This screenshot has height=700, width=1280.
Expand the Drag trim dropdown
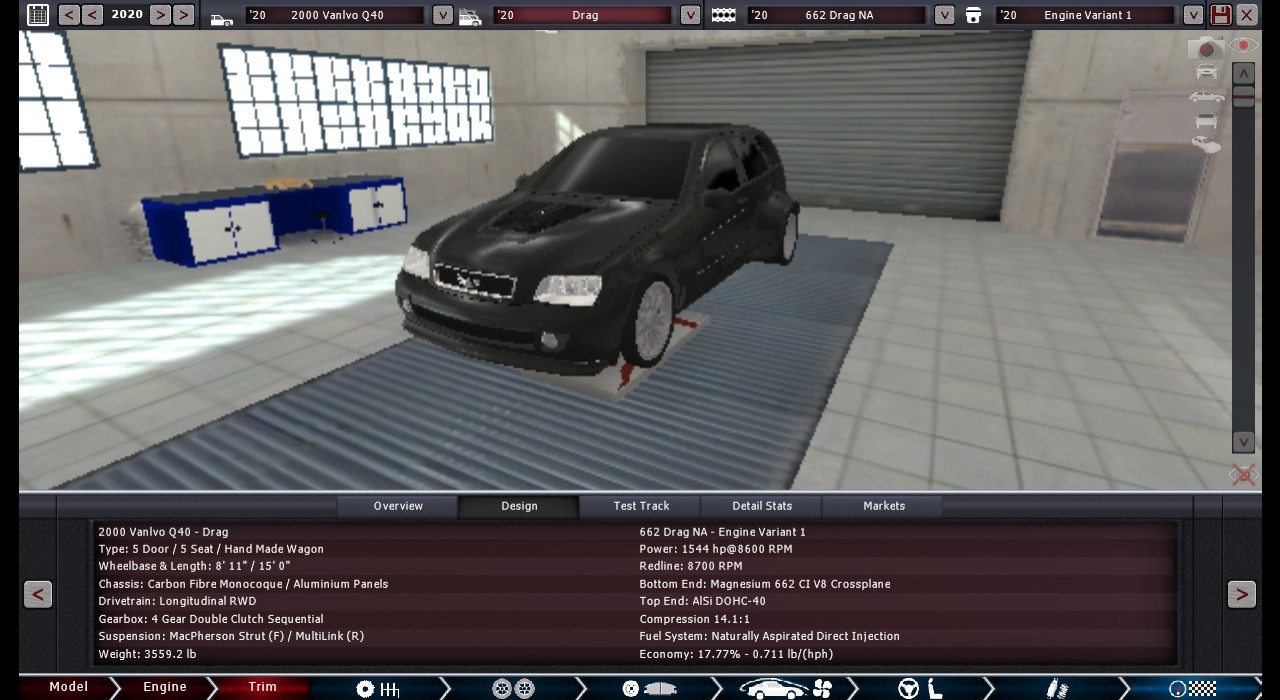pos(690,15)
